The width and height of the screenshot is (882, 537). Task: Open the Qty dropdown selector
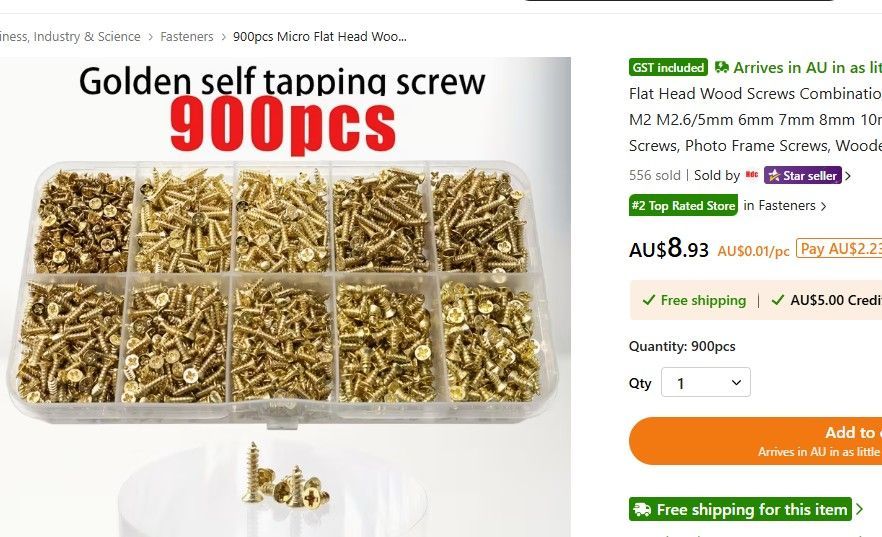coord(706,382)
